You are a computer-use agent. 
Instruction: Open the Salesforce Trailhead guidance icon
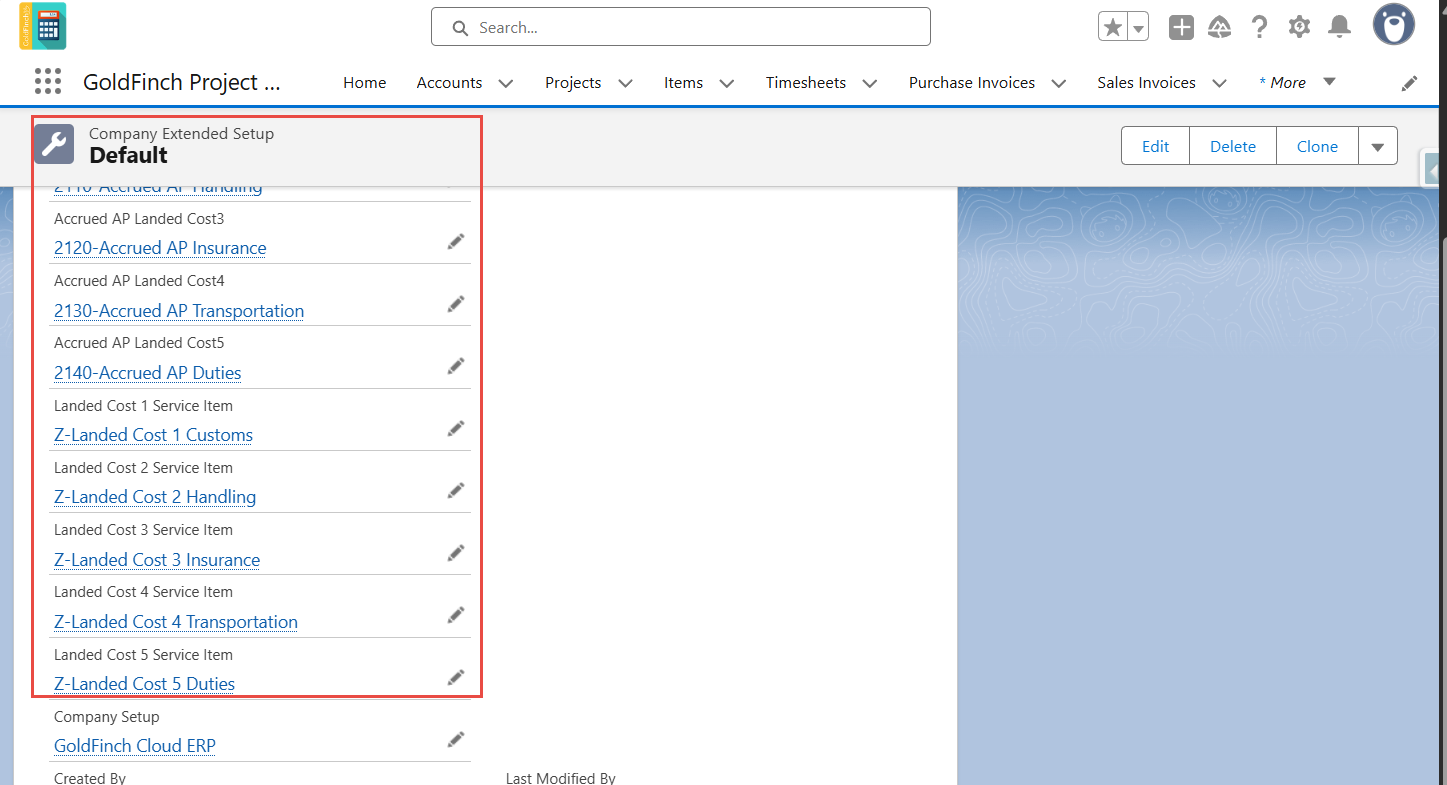(1219, 27)
